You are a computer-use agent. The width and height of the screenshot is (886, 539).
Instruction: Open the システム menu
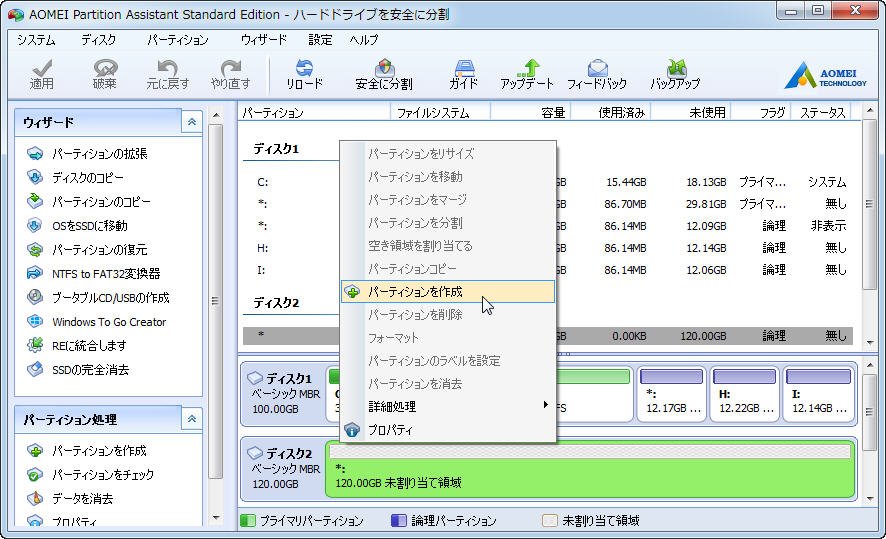pos(36,40)
